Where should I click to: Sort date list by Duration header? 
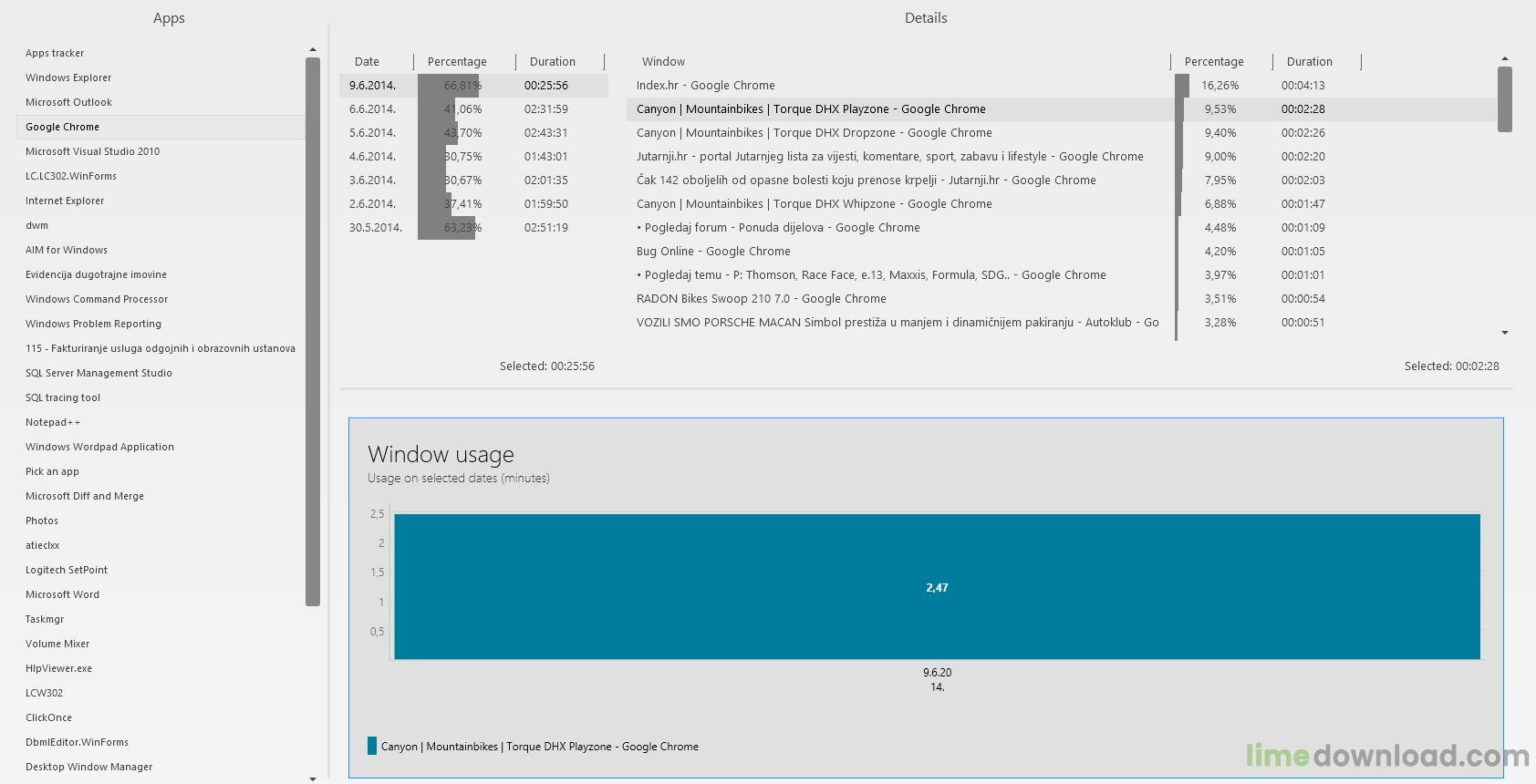(x=553, y=62)
